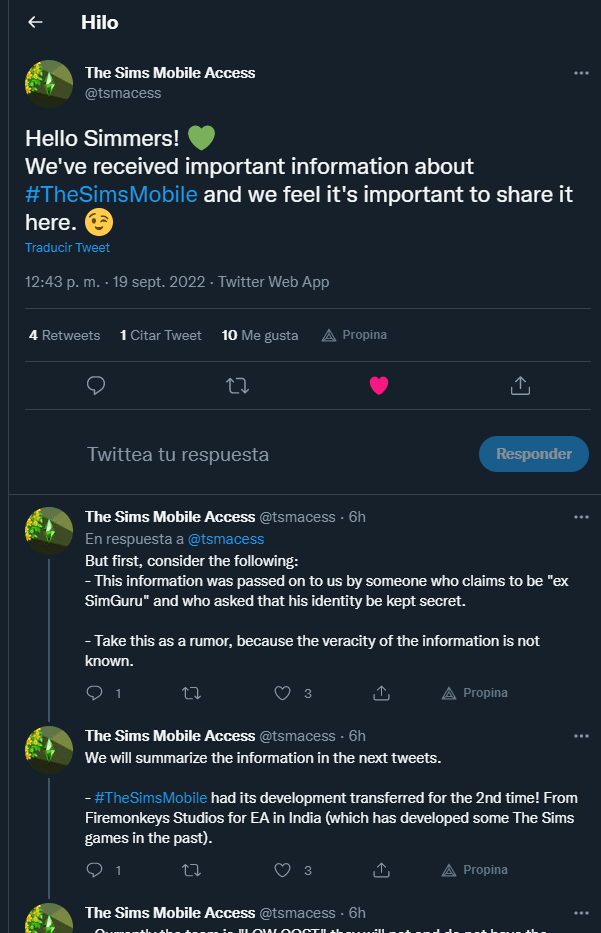Like the "We will summarize" reply
Viewport: 601px width, 933px height.
coord(283,870)
